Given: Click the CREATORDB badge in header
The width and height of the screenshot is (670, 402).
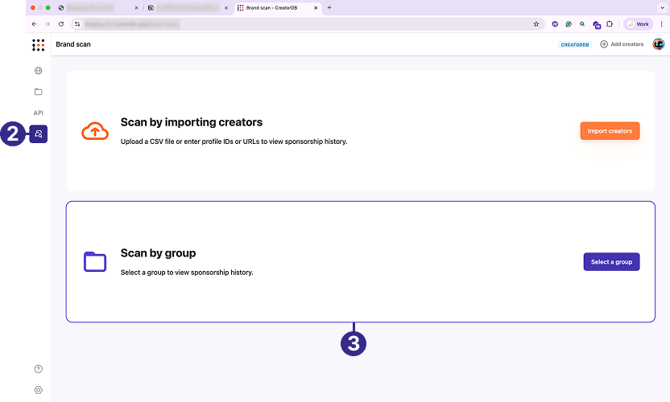Looking at the screenshot, I should pyautogui.click(x=575, y=44).
